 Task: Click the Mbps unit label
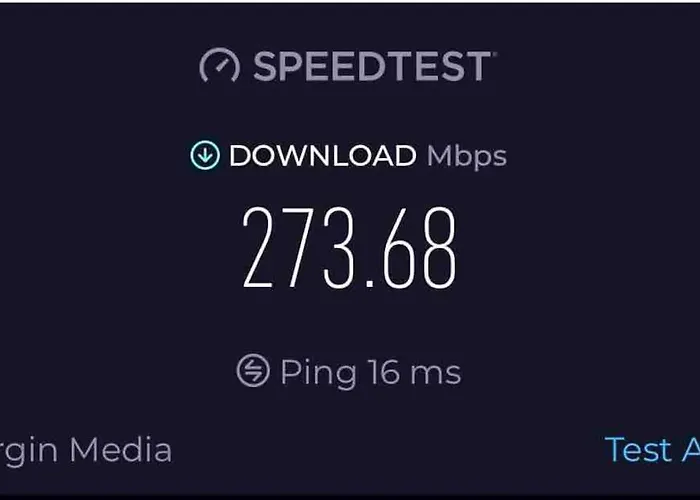point(467,157)
